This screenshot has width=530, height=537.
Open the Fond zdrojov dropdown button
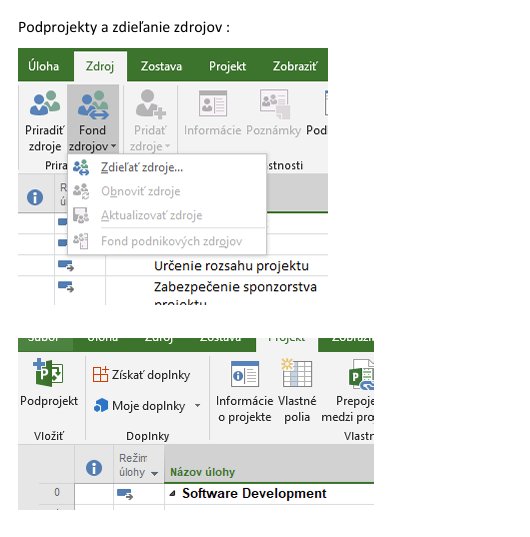pos(93,119)
